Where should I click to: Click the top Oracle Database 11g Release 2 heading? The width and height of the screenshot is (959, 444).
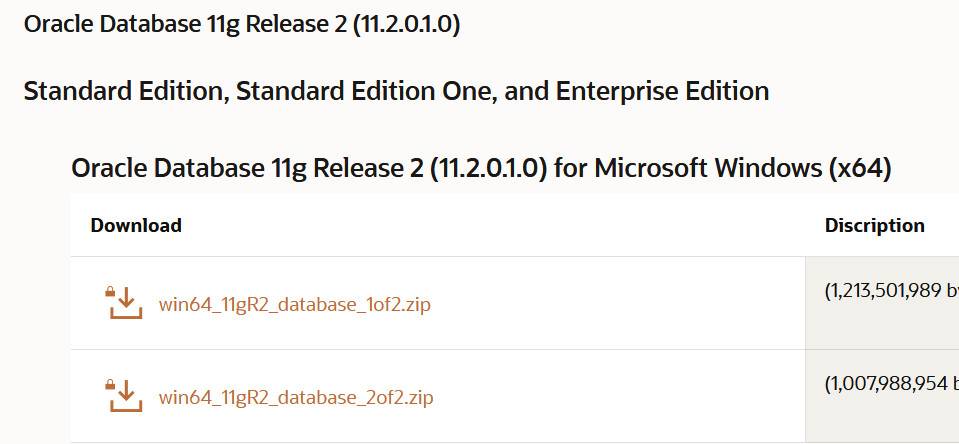coord(242,24)
